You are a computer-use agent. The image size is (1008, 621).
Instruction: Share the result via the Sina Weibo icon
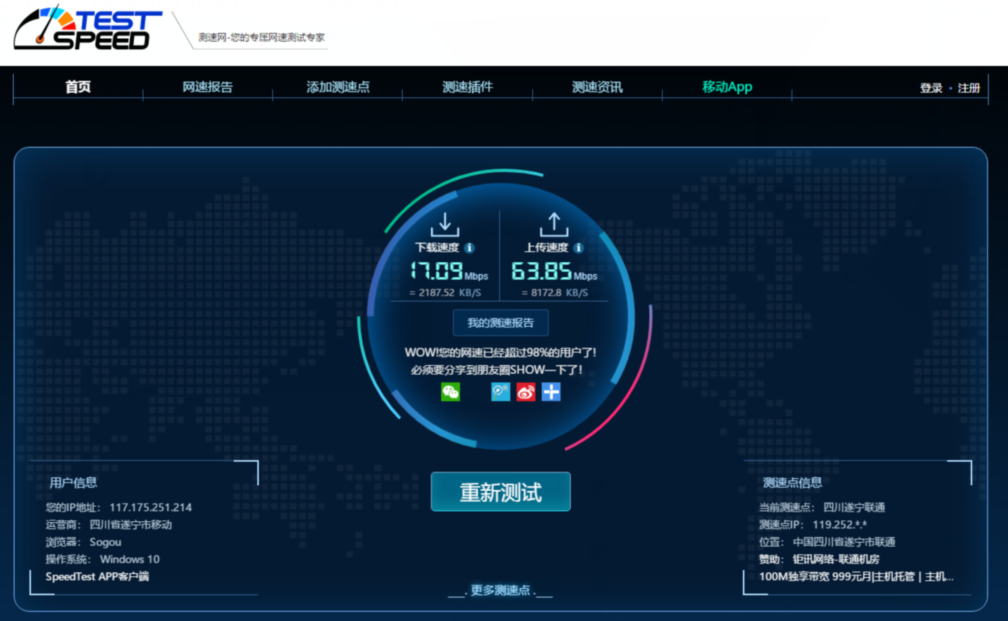click(x=526, y=392)
